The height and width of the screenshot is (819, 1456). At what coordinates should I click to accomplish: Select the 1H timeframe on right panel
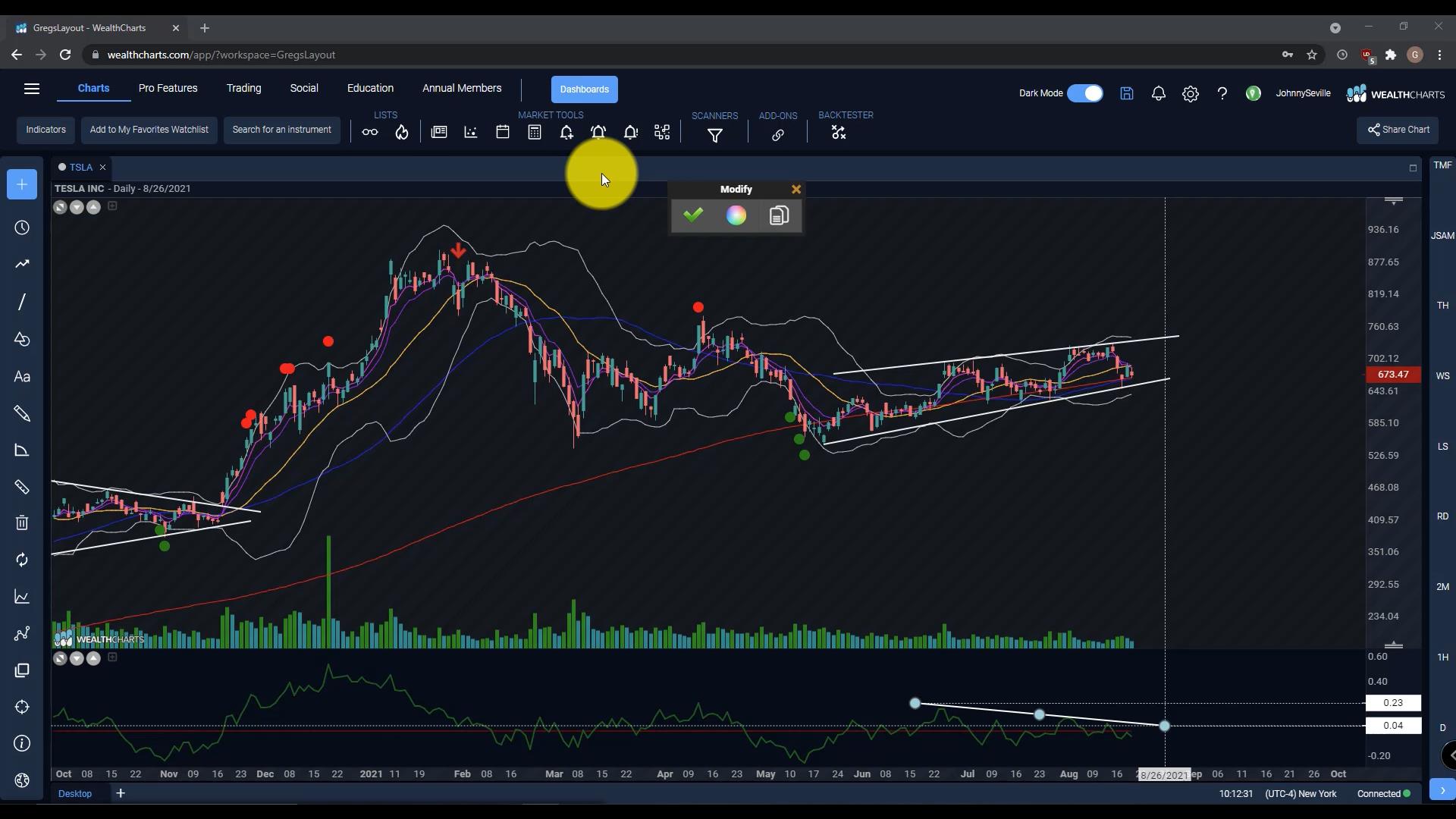(1442, 657)
